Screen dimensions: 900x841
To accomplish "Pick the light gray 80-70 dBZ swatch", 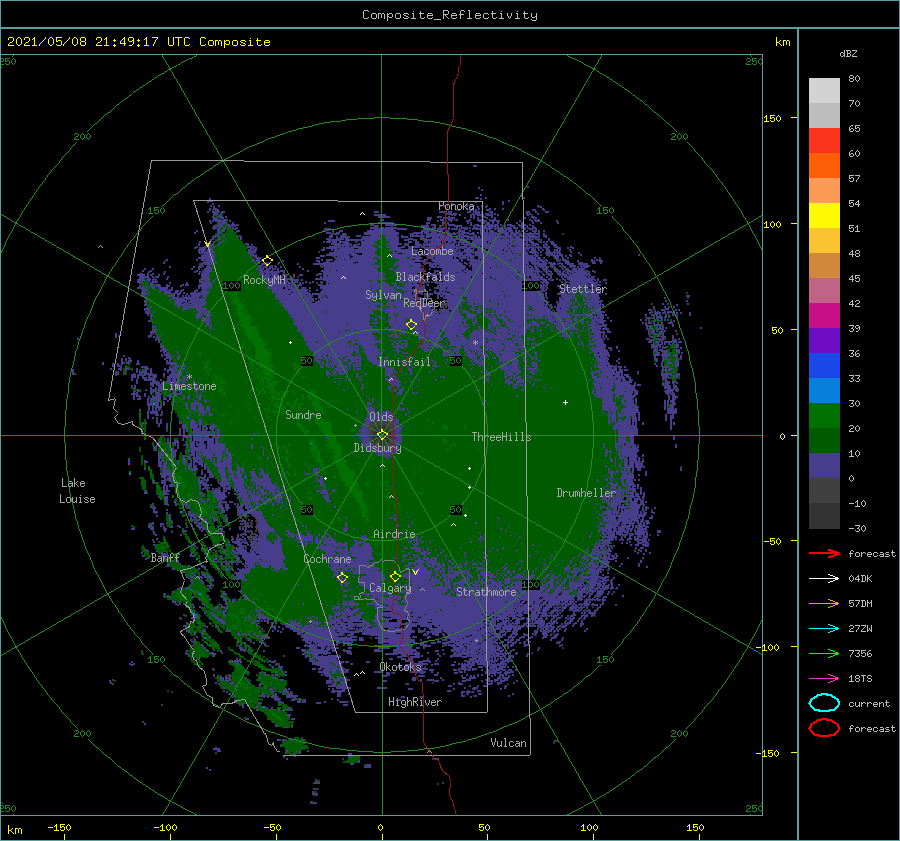I will 824,91.
